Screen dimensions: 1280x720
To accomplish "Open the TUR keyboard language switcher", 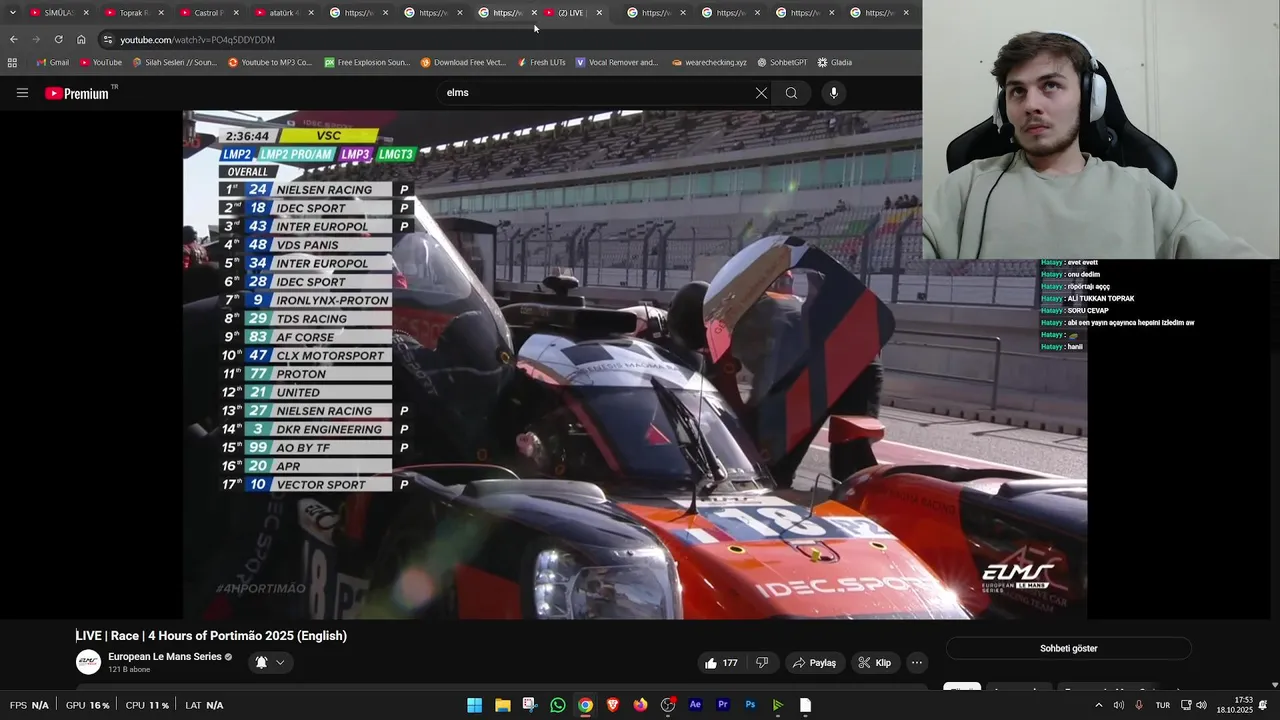I will [x=1163, y=705].
